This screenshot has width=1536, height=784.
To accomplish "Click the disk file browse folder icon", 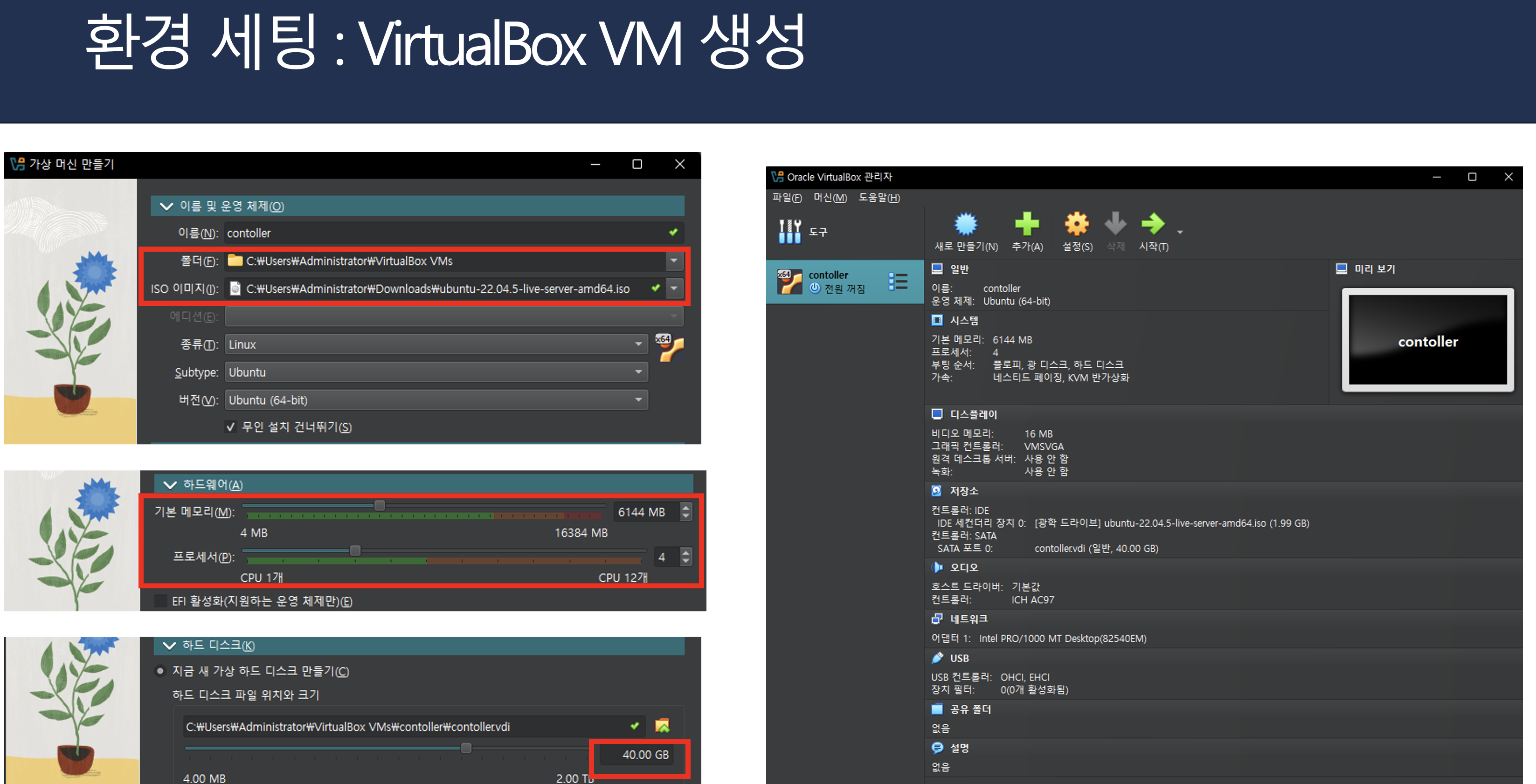I will [662, 726].
